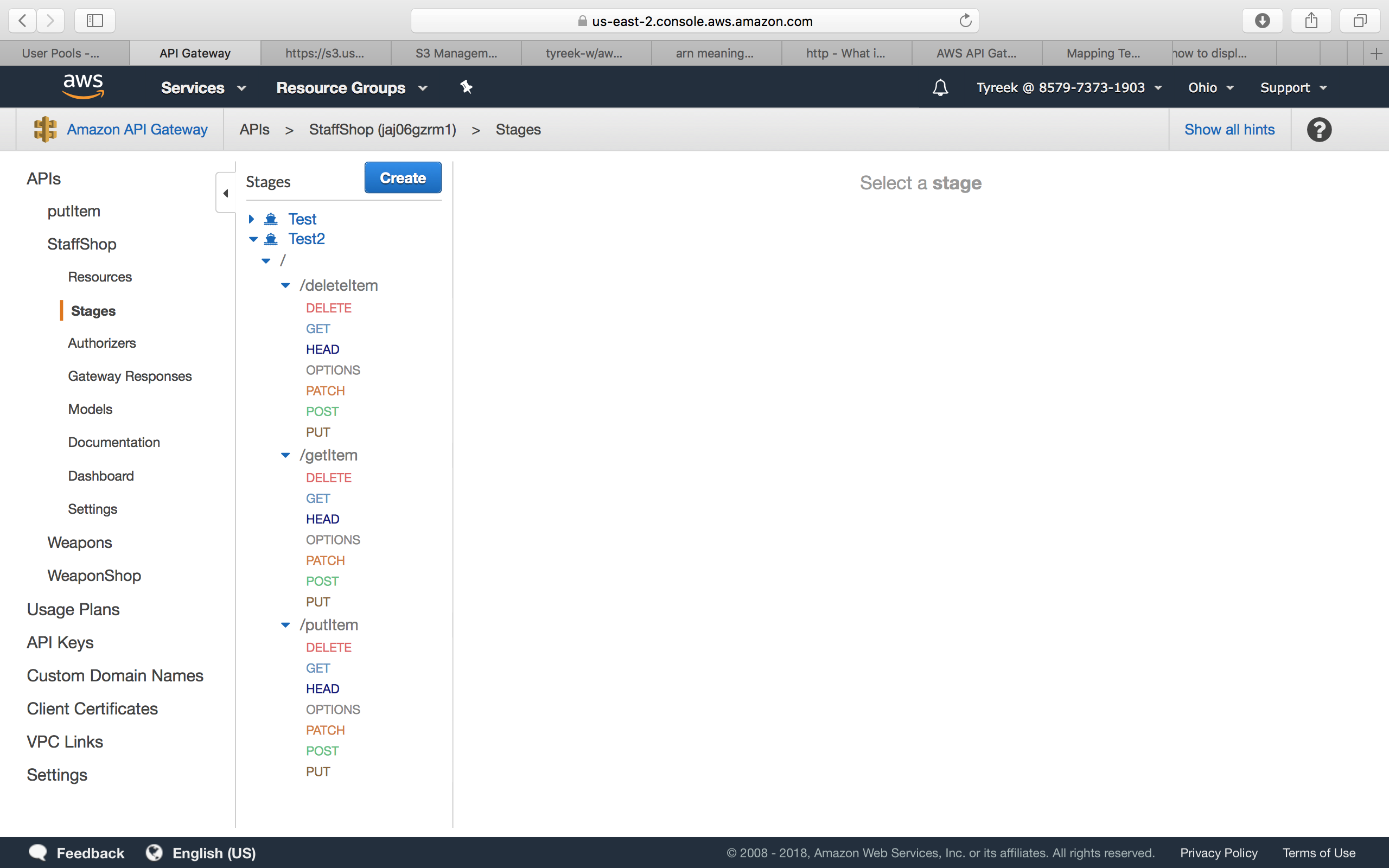Collapse the /deleteItem resource node
The image size is (1389, 868).
point(285,286)
